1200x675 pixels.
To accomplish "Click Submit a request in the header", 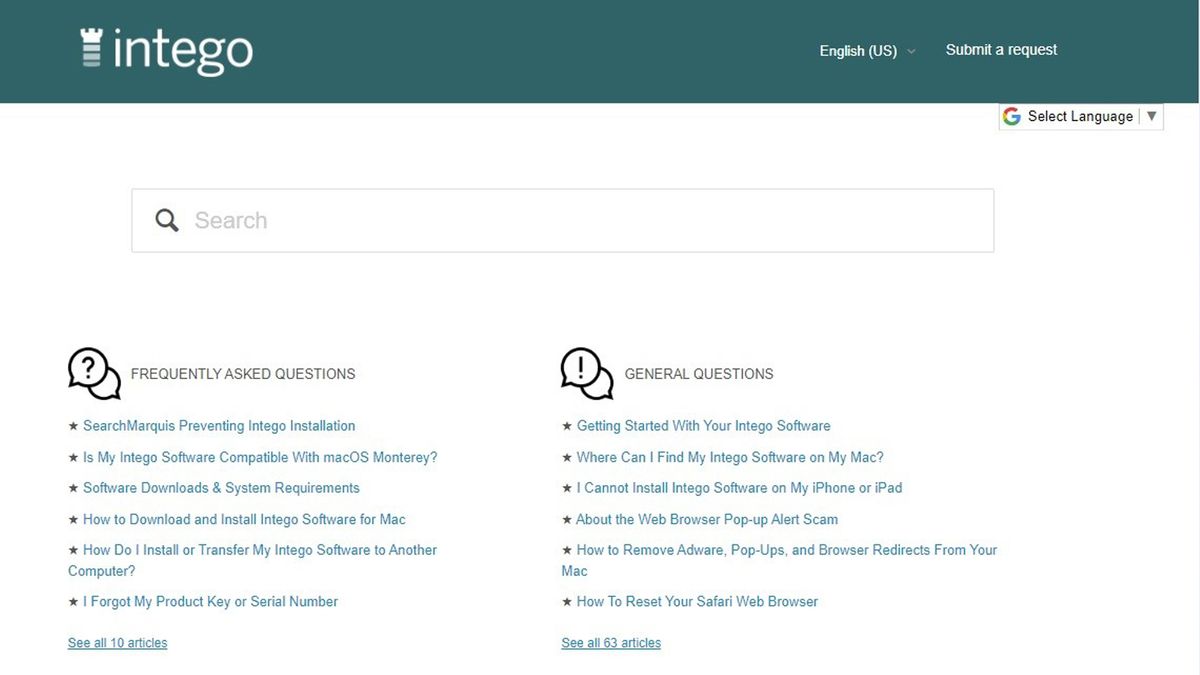I will point(1001,50).
